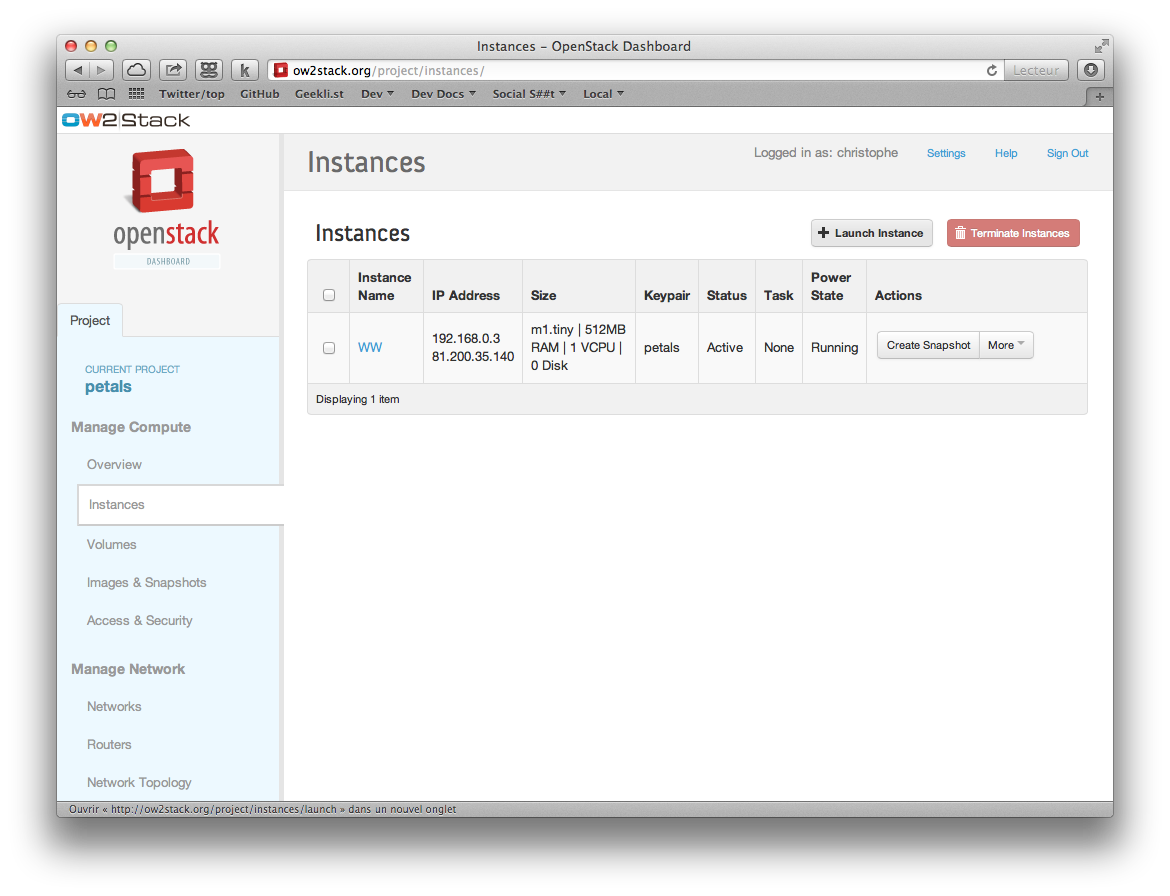Open the iCloud tabs cloud icon
Viewport: 1170px width, 896px height.
tap(137, 70)
